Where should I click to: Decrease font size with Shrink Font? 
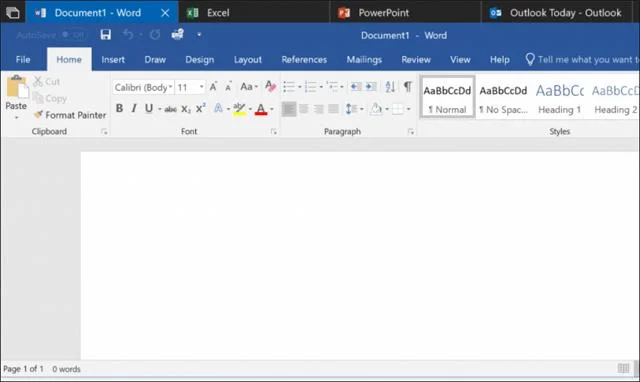click(228, 87)
